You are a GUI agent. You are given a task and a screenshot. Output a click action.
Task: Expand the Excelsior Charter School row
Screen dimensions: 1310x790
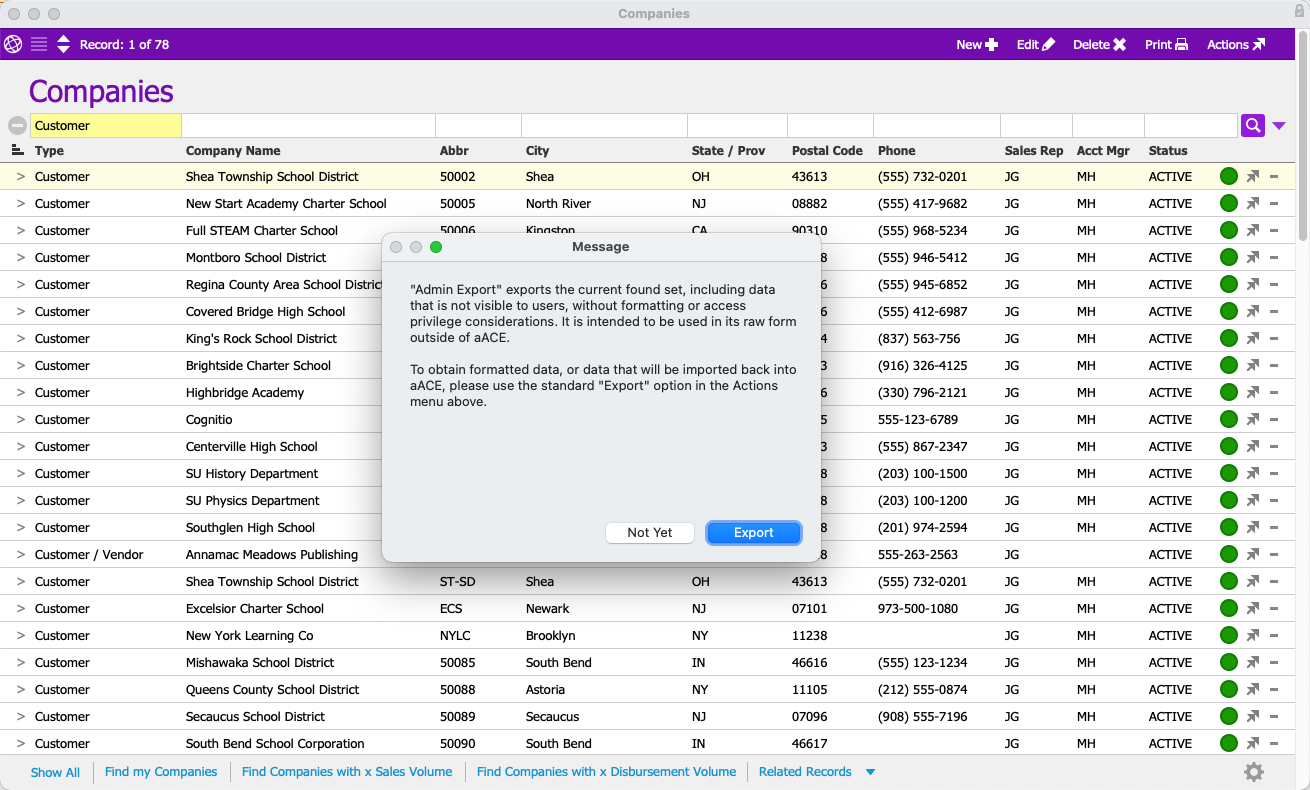20,608
